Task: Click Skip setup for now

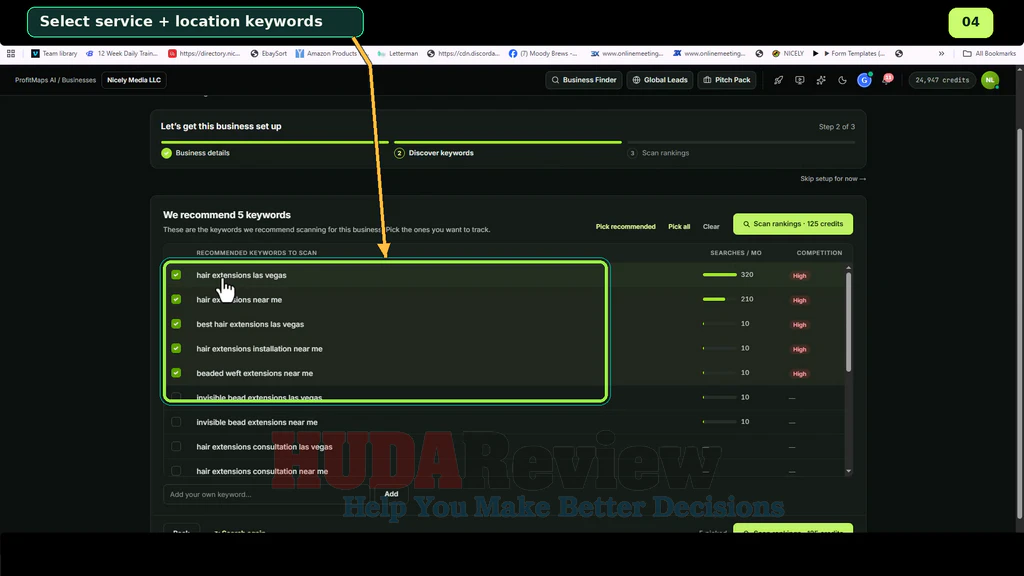Action: [x=833, y=179]
